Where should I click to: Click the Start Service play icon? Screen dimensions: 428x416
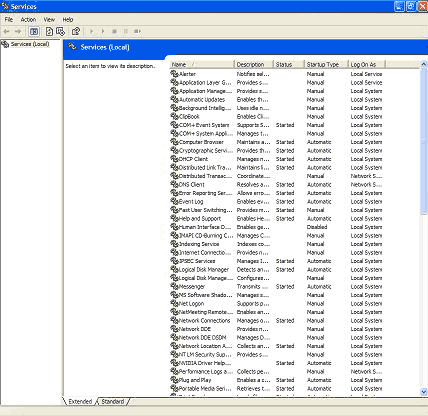[x=91, y=31]
